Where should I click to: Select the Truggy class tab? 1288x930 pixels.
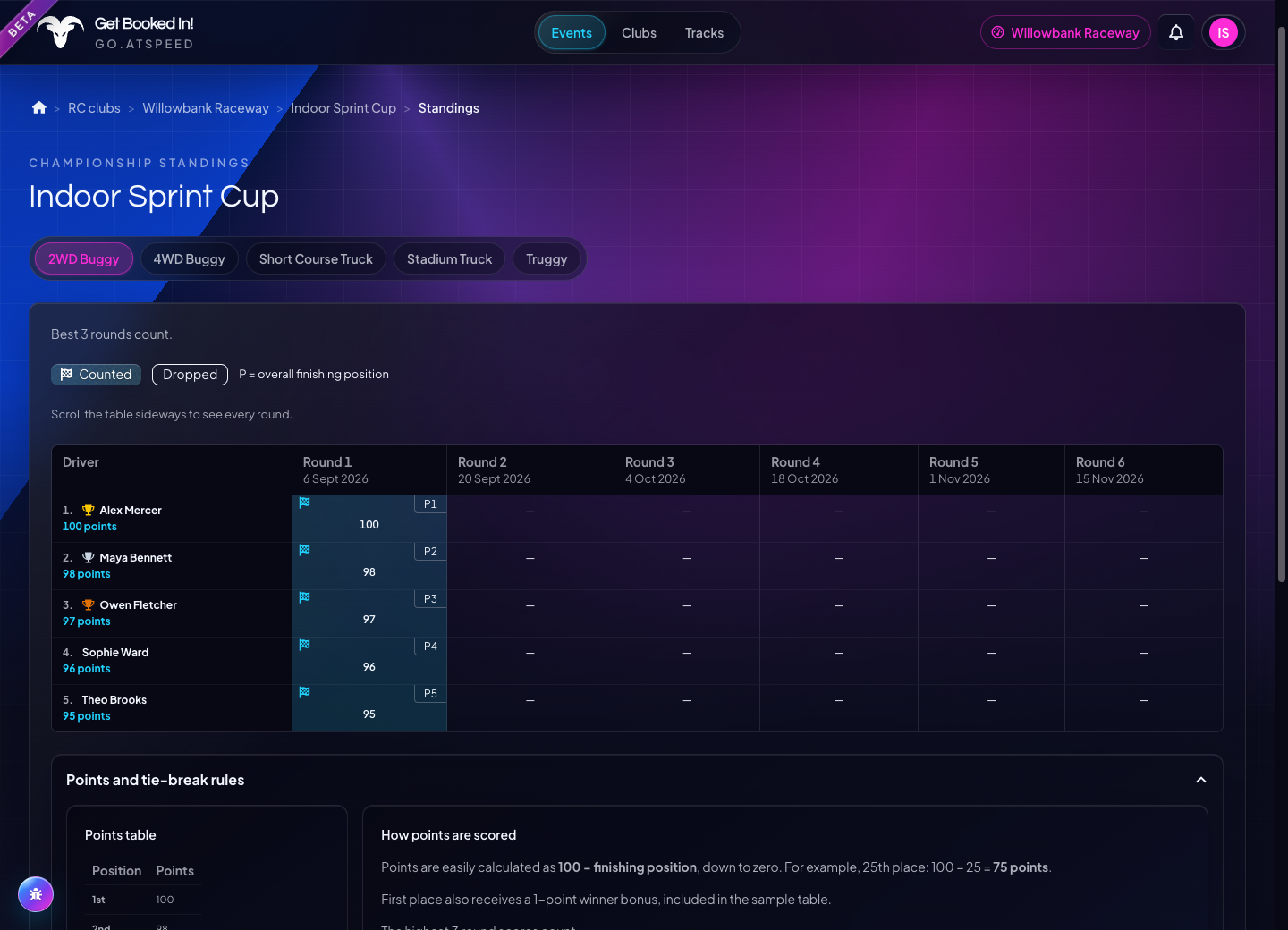pos(547,259)
